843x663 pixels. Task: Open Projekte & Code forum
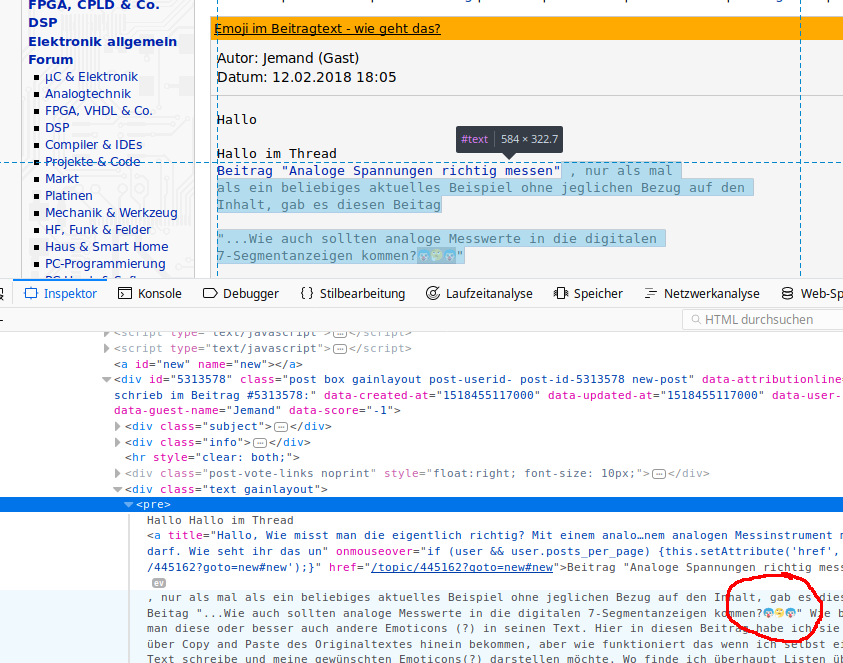tap(92, 161)
